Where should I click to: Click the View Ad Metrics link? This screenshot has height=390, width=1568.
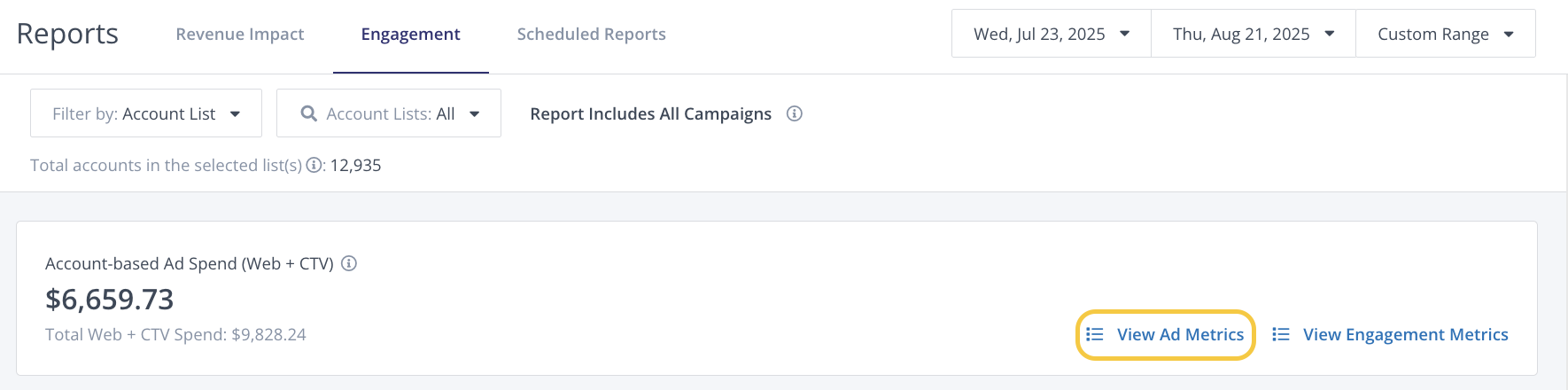1180,334
